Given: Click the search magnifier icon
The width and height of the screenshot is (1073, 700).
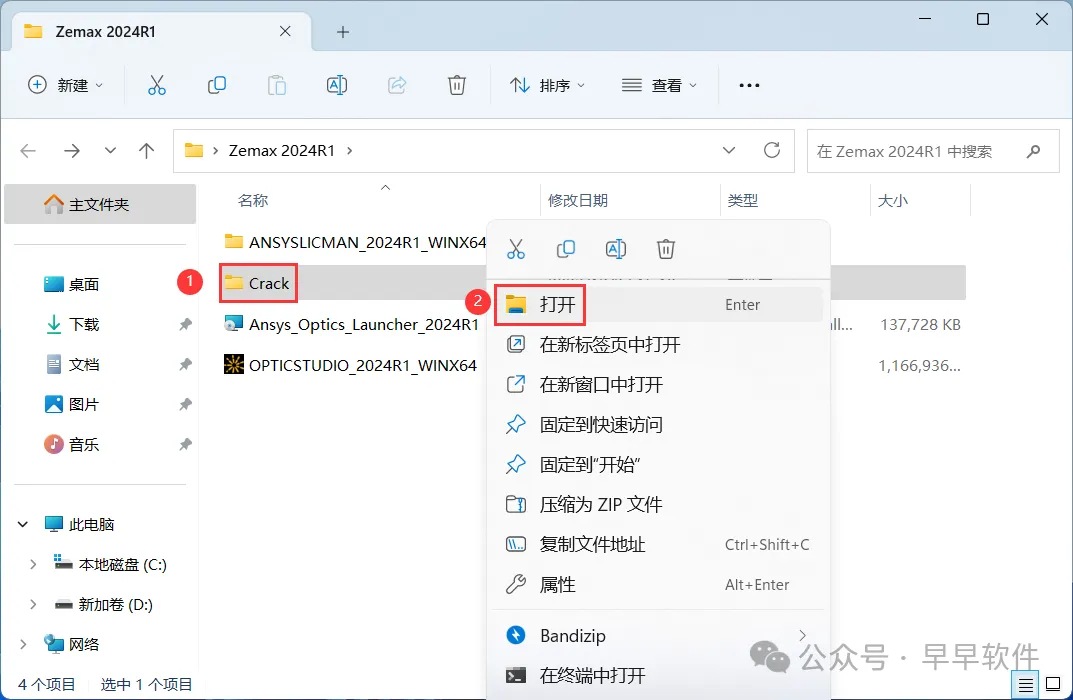Looking at the screenshot, I should (x=1033, y=151).
